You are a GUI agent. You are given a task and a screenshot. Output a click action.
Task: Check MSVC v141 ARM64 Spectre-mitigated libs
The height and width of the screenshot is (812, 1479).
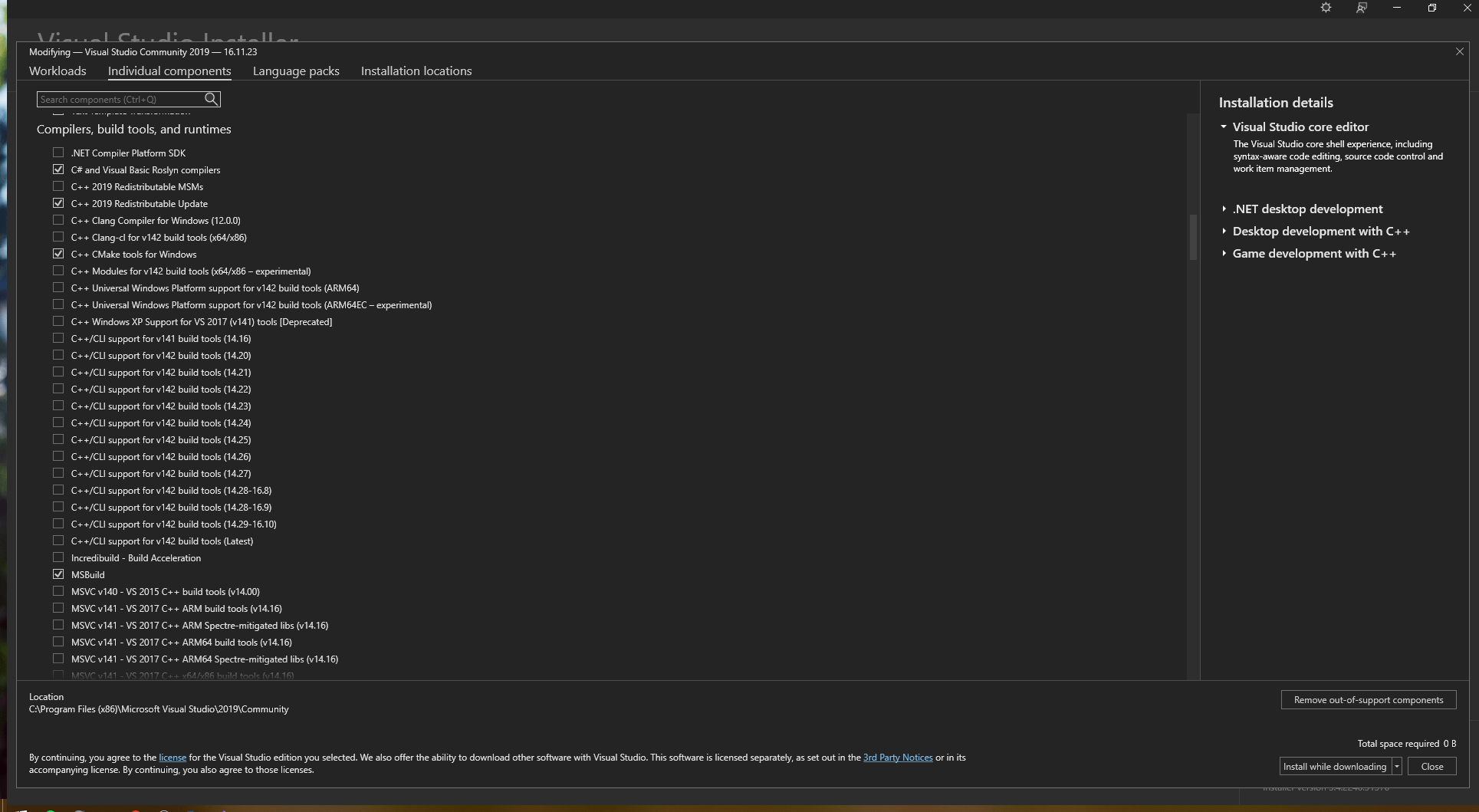58,659
